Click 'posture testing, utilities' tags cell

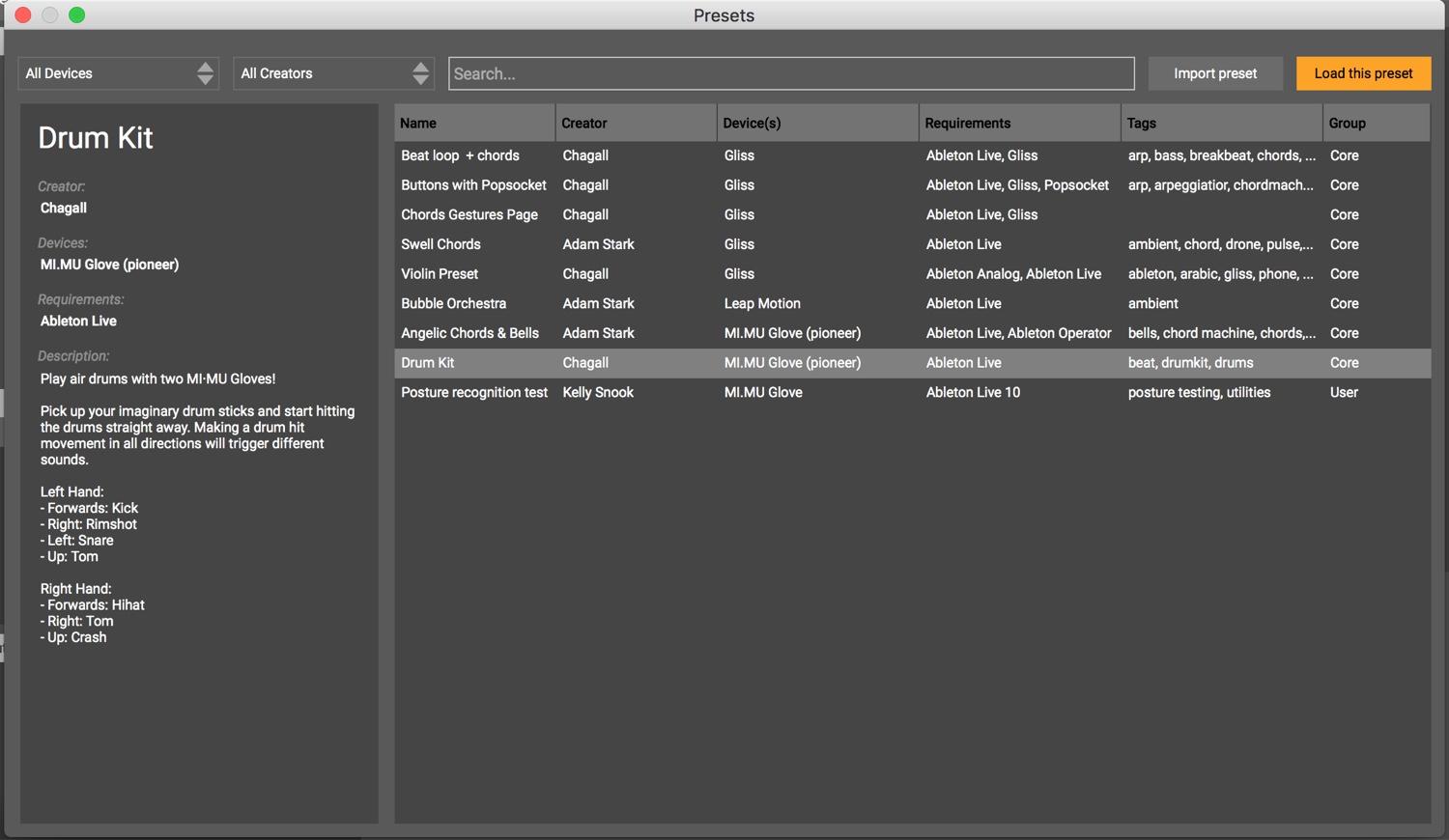tap(1199, 392)
